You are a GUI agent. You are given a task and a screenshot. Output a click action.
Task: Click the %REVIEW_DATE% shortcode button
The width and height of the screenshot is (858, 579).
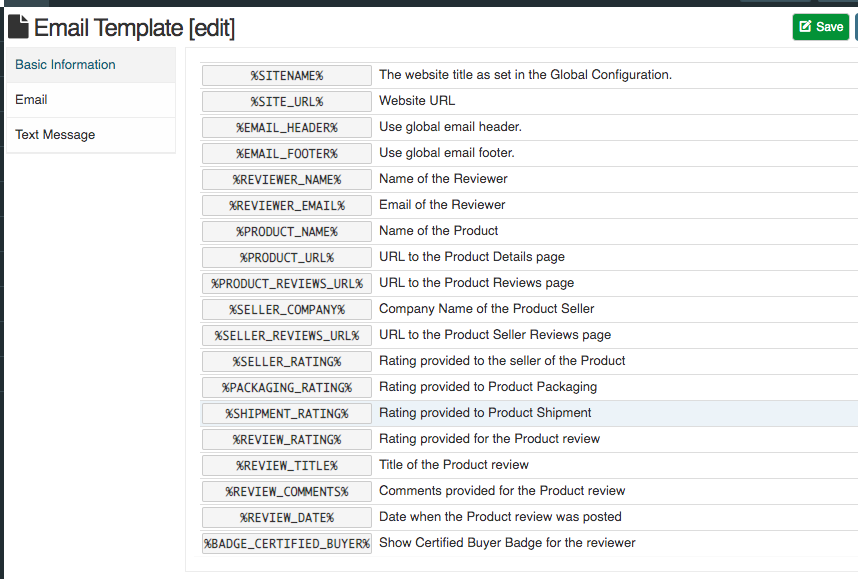(287, 517)
